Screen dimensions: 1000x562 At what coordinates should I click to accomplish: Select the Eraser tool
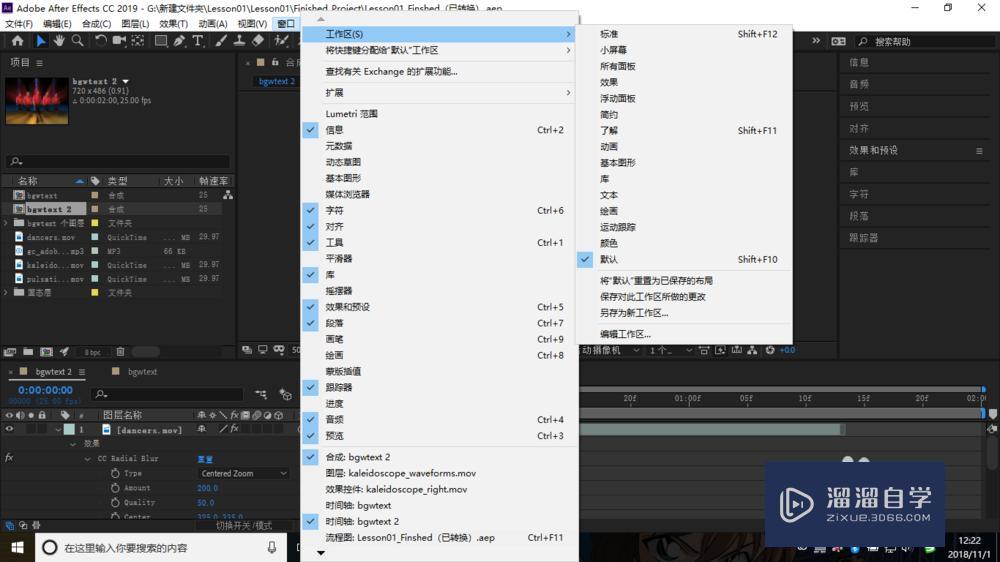(x=258, y=41)
